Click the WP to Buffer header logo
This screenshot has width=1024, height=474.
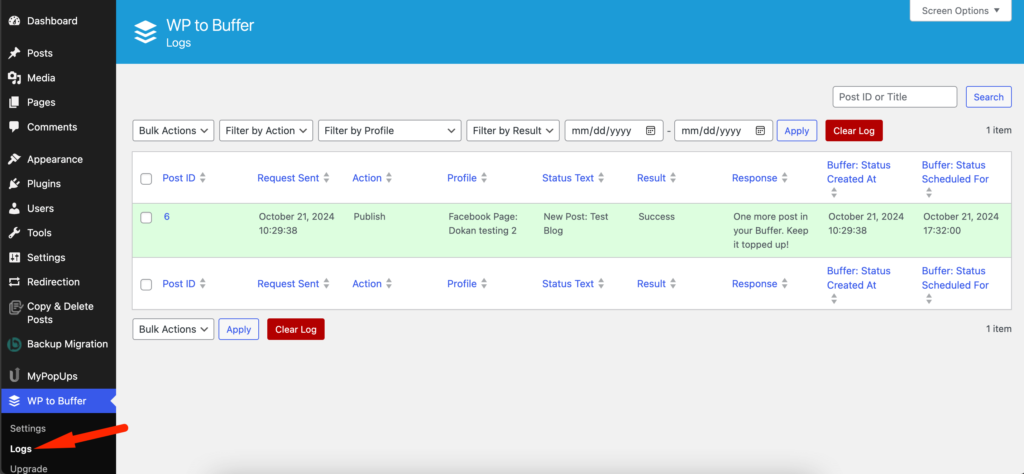[146, 32]
